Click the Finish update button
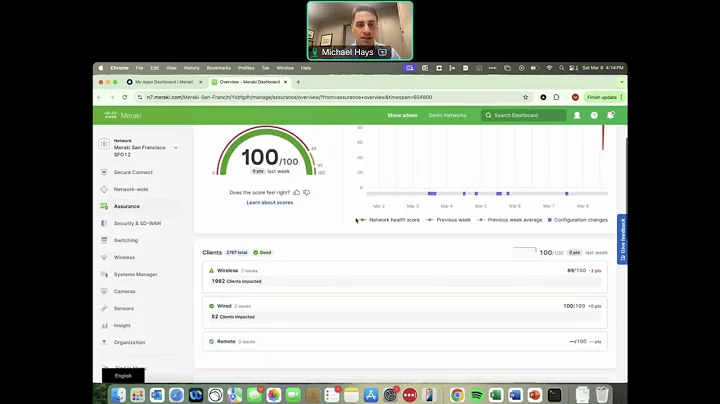The height and width of the screenshot is (404, 720). pyautogui.click(x=604, y=97)
